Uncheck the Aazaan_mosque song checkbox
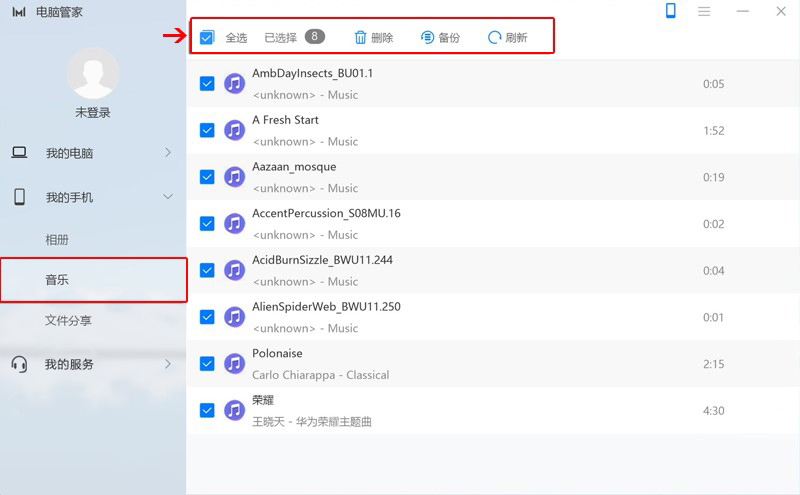This screenshot has width=800, height=495. coord(207,177)
